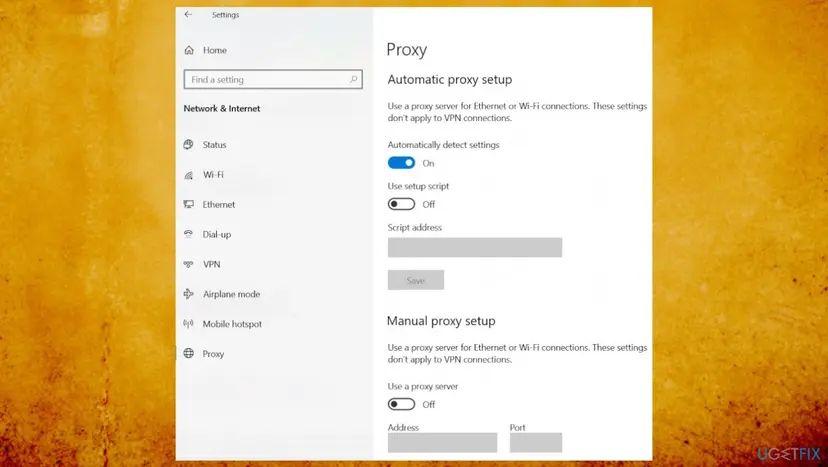Click the Network & Internet heading
Viewport: 828px width, 467px height.
(x=222, y=108)
